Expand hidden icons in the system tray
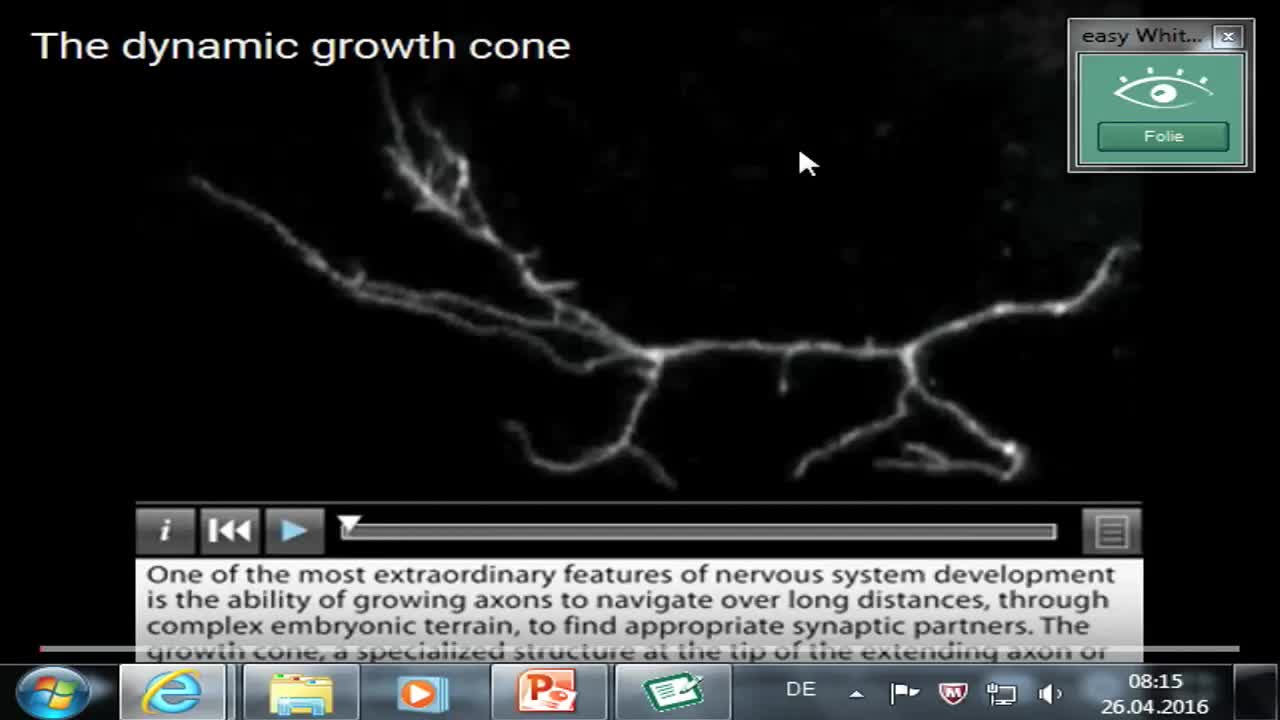This screenshot has width=1280, height=720. tap(855, 691)
